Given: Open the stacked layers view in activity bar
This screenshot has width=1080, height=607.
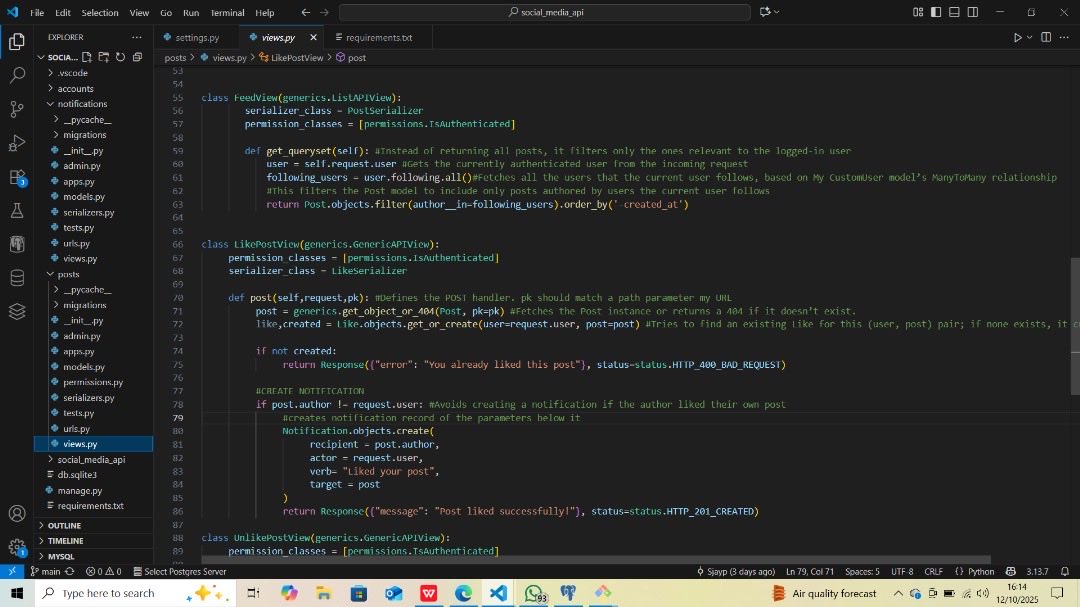Looking at the screenshot, I should [17, 311].
